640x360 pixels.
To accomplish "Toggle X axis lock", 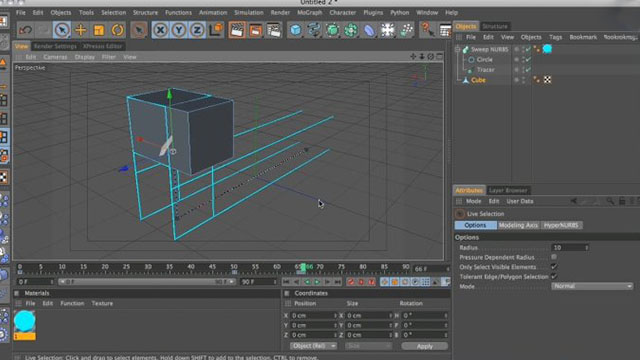I will pyautogui.click(x=160, y=30).
